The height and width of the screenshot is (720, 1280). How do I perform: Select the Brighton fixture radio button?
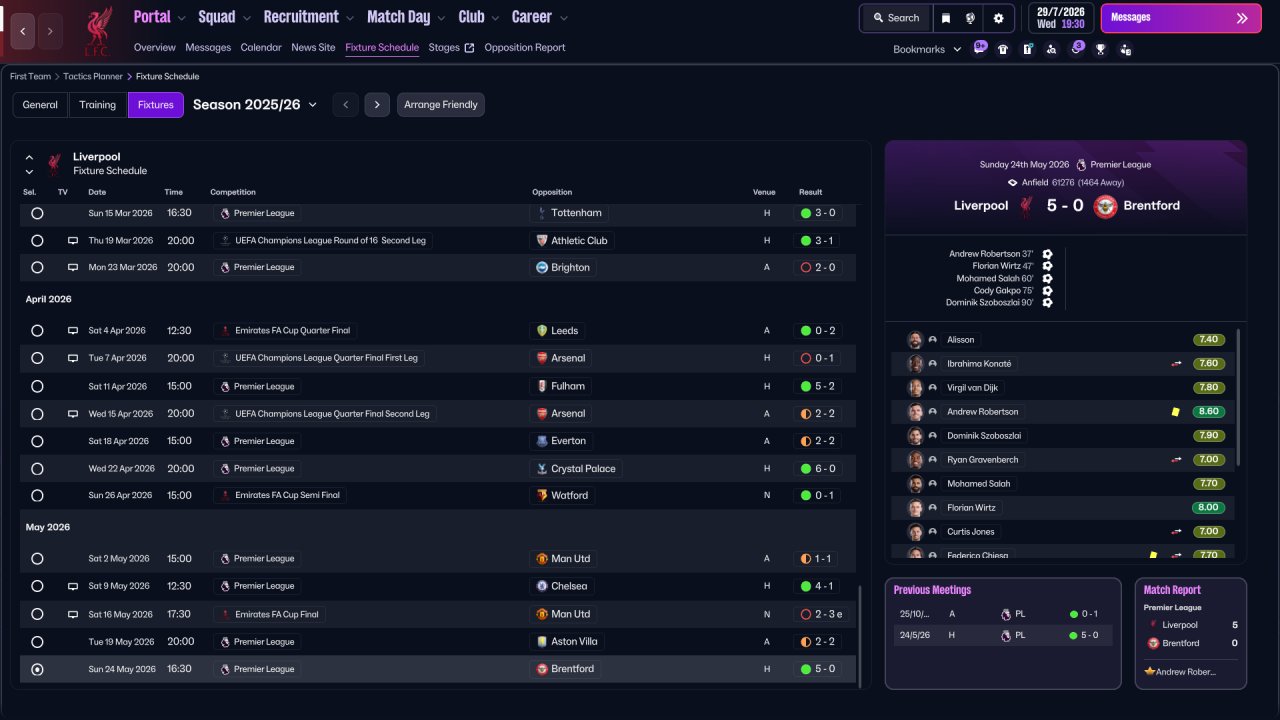tap(37, 268)
